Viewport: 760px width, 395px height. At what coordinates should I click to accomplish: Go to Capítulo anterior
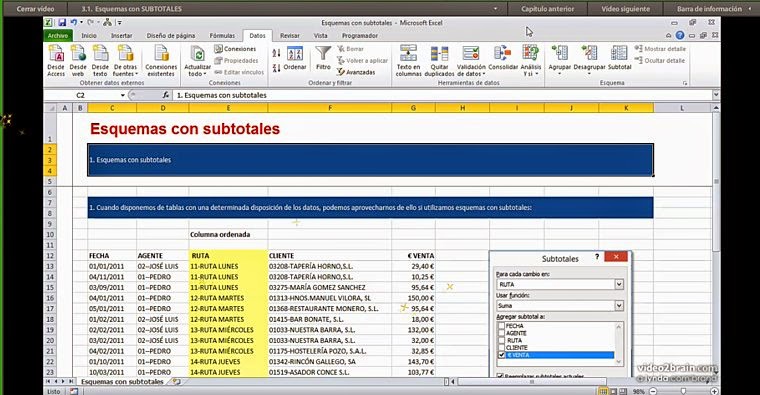tap(547, 9)
